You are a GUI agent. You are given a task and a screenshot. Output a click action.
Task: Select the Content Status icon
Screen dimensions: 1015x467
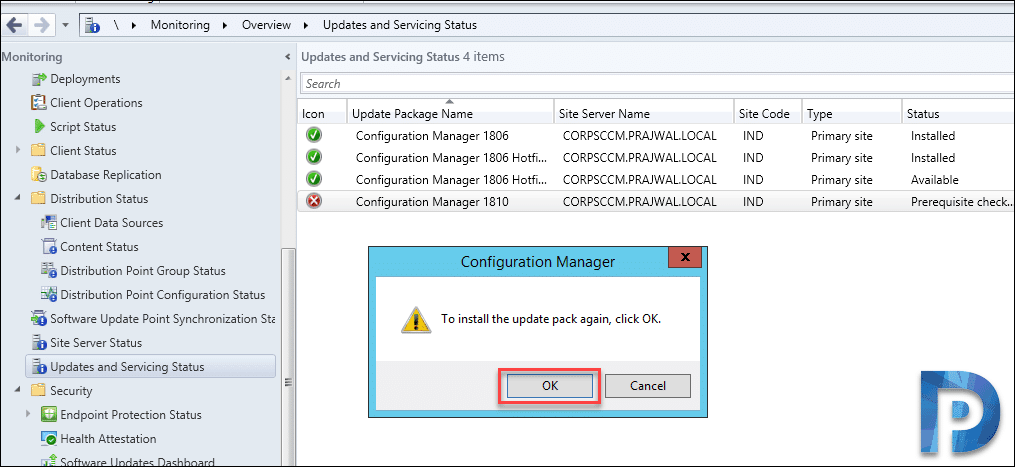(x=50, y=247)
